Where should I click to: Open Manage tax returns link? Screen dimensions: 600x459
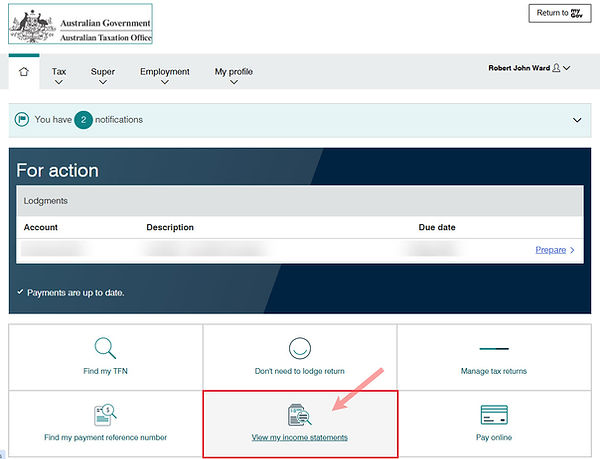coord(494,371)
